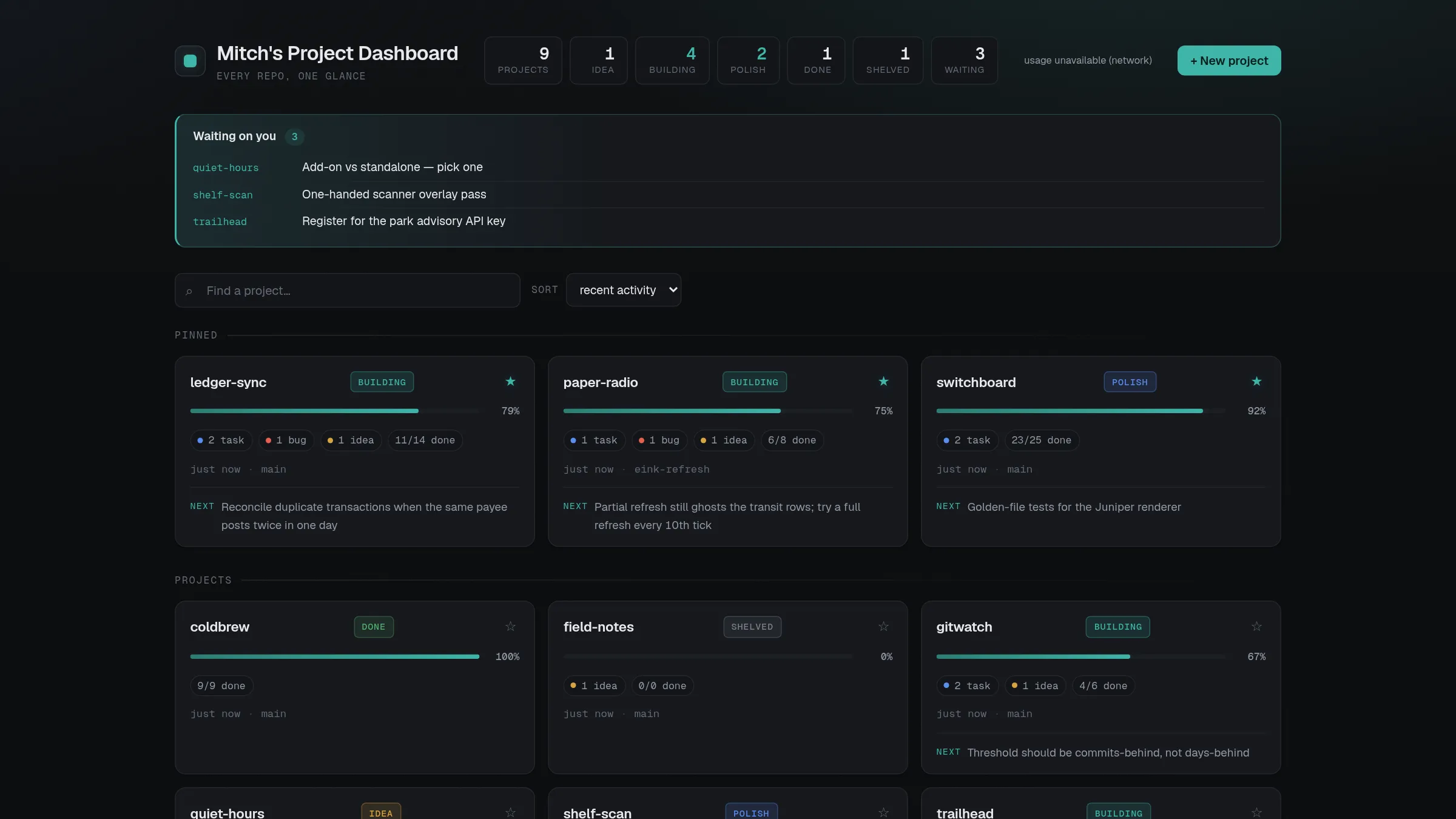Filter by the 9 Projects stat tile
Screen dimensions: 1456x819
click(x=523, y=61)
